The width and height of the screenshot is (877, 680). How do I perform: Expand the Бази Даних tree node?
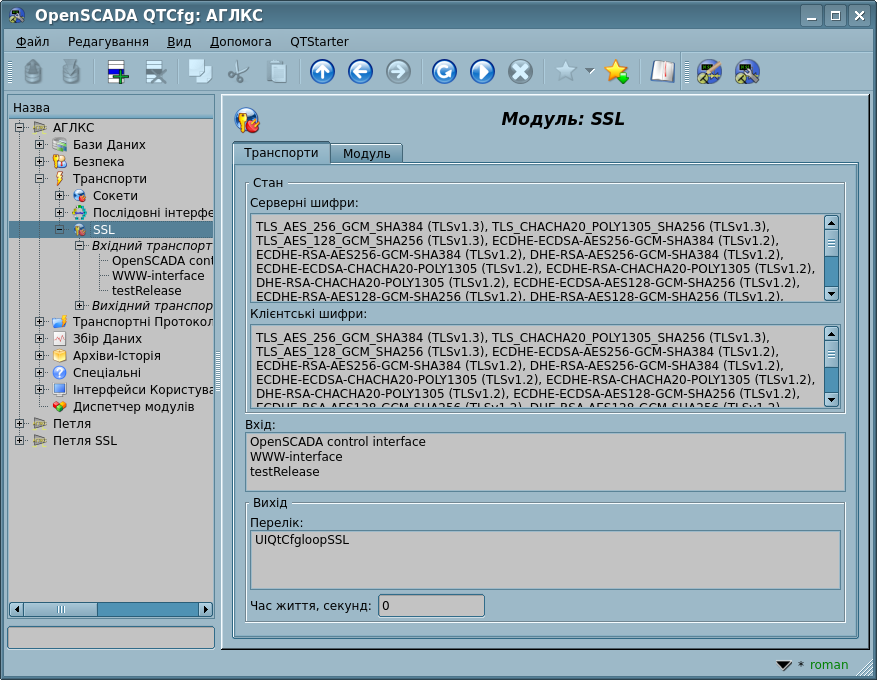point(40,145)
